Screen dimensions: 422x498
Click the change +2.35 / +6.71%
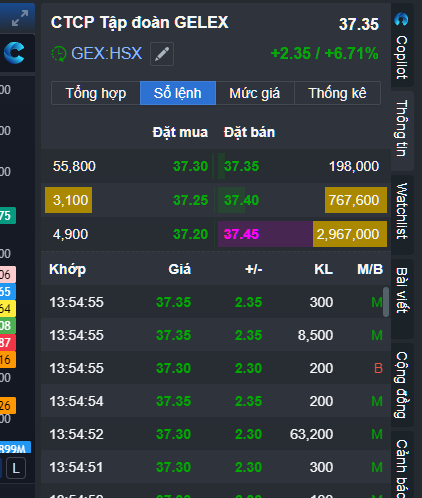pyautogui.click(x=324, y=53)
